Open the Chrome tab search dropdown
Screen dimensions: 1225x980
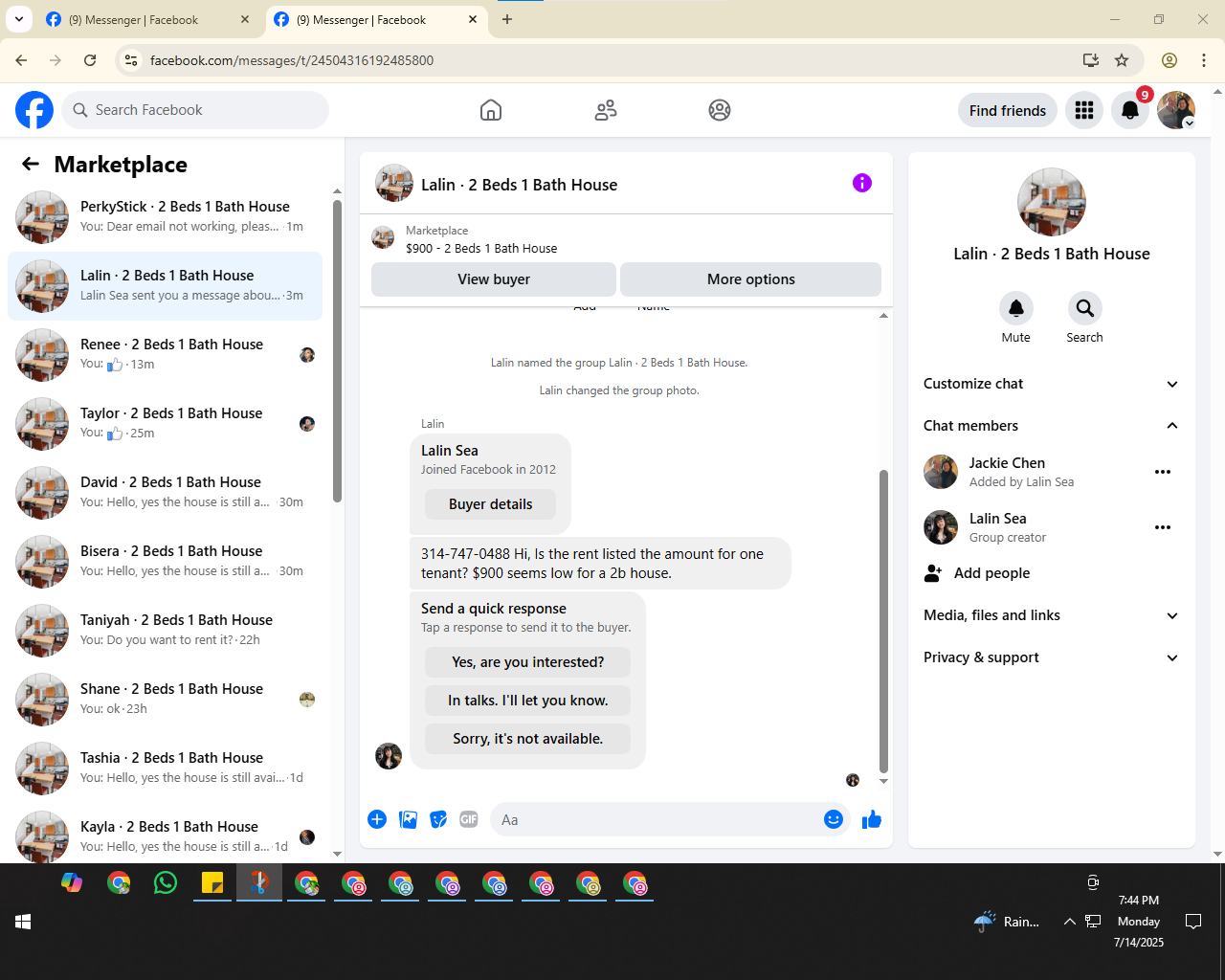point(19,19)
